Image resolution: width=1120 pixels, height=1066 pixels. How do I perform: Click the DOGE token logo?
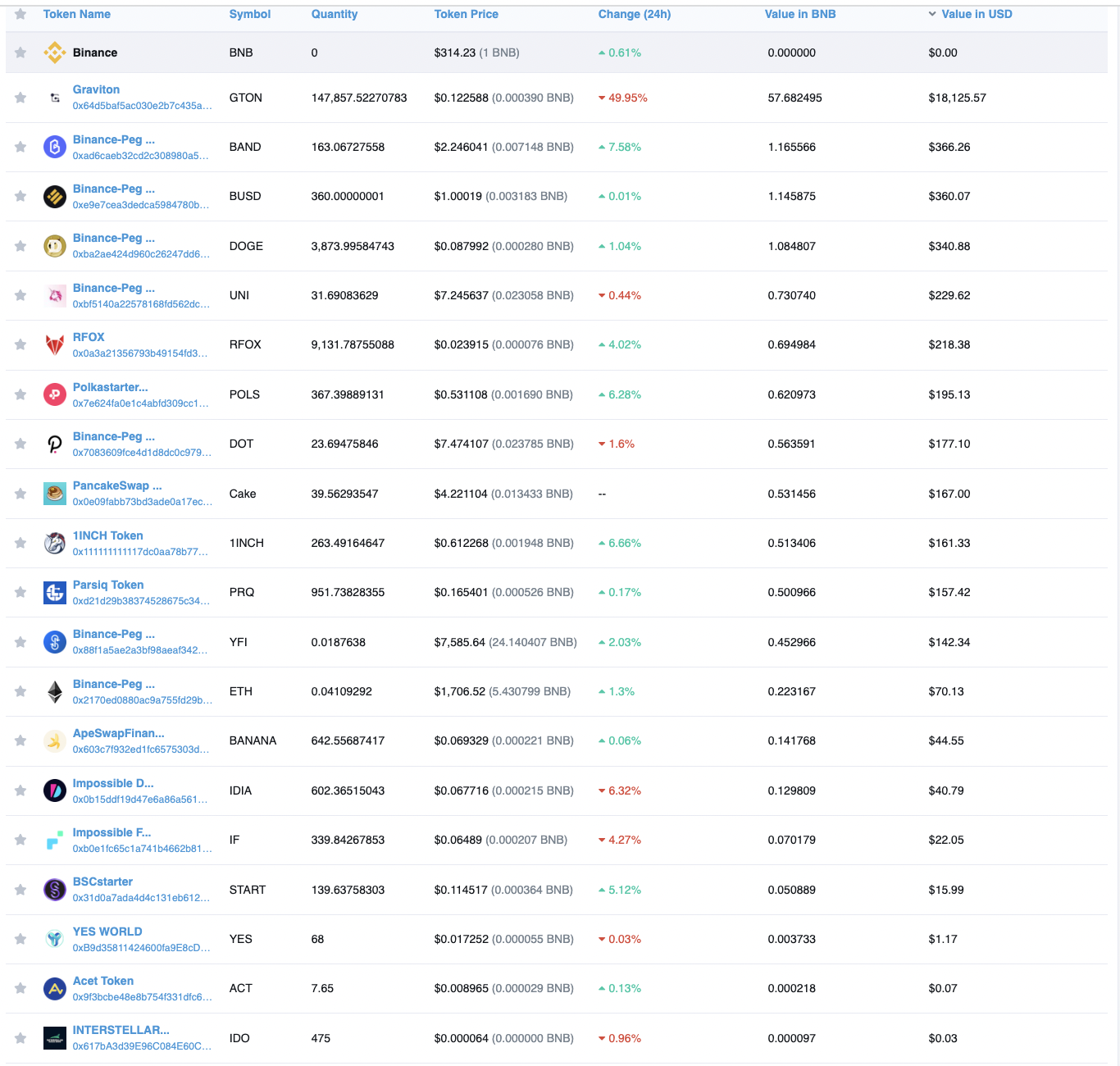(55, 246)
